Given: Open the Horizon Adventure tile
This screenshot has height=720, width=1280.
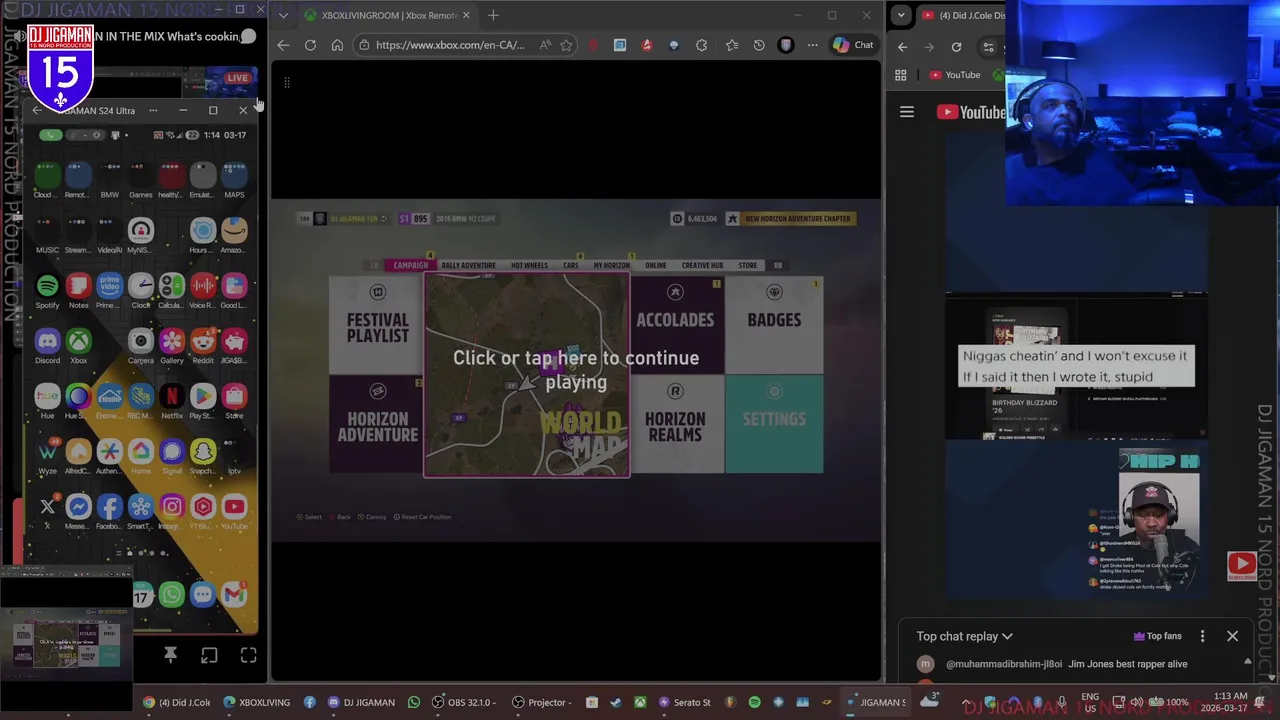Looking at the screenshot, I should coord(377,425).
